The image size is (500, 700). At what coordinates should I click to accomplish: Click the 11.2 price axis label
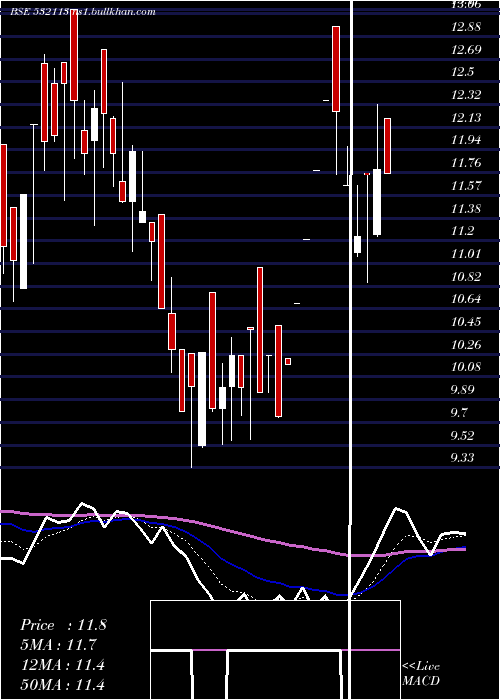pyautogui.click(x=463, y=231)
